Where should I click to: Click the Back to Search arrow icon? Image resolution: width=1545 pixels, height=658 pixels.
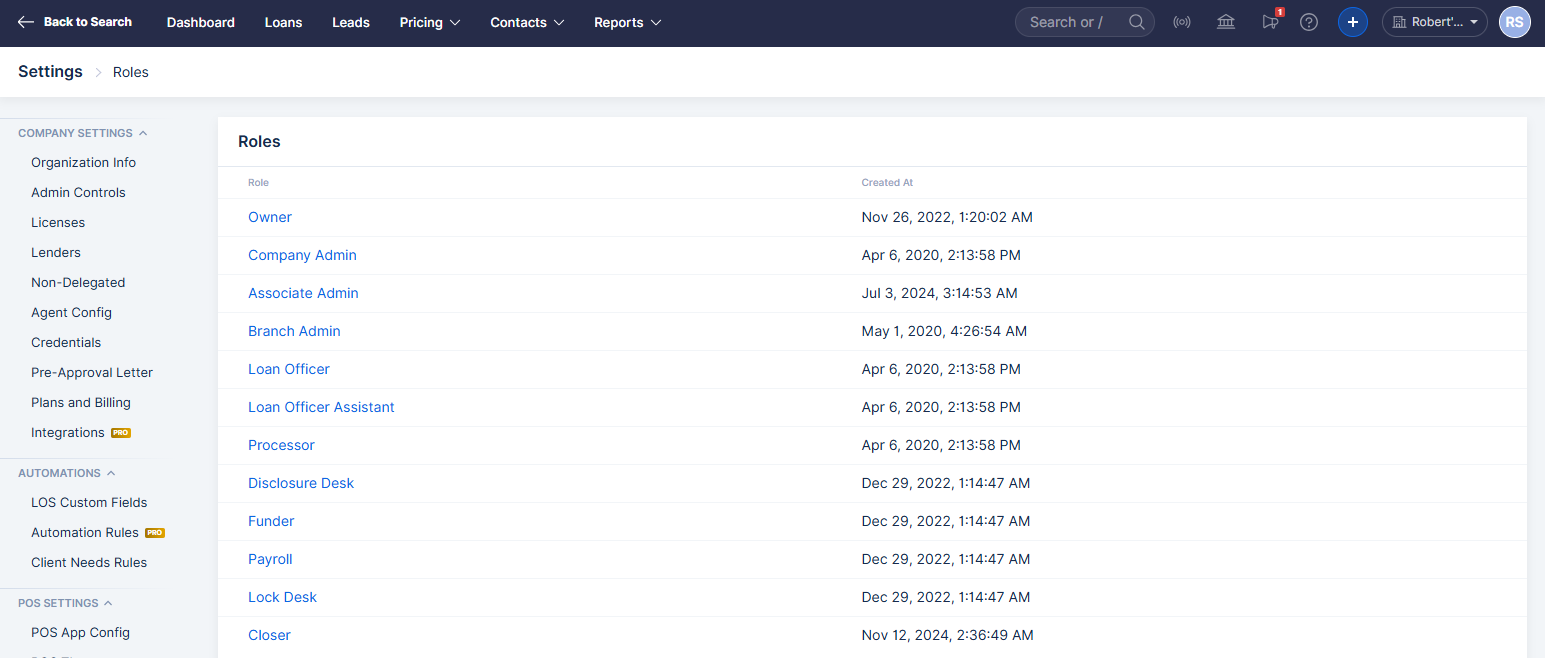pos(26,22)
